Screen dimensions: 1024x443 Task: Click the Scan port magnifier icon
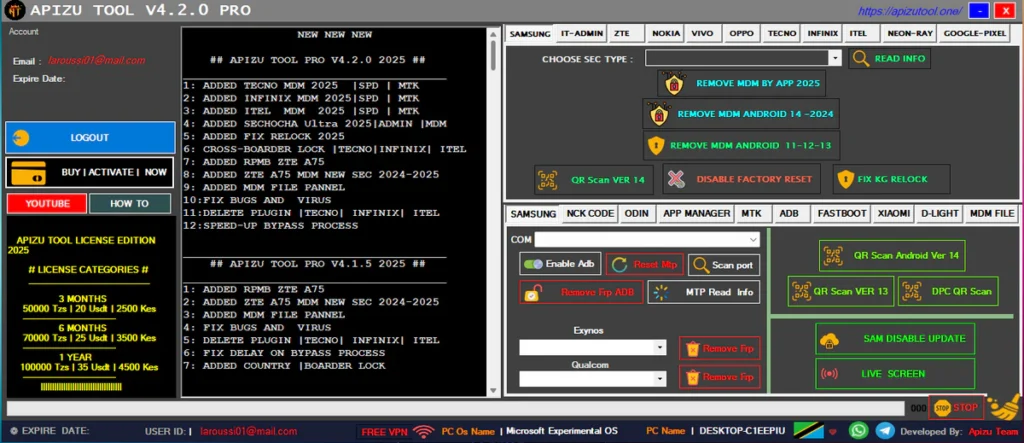[701, 265]
